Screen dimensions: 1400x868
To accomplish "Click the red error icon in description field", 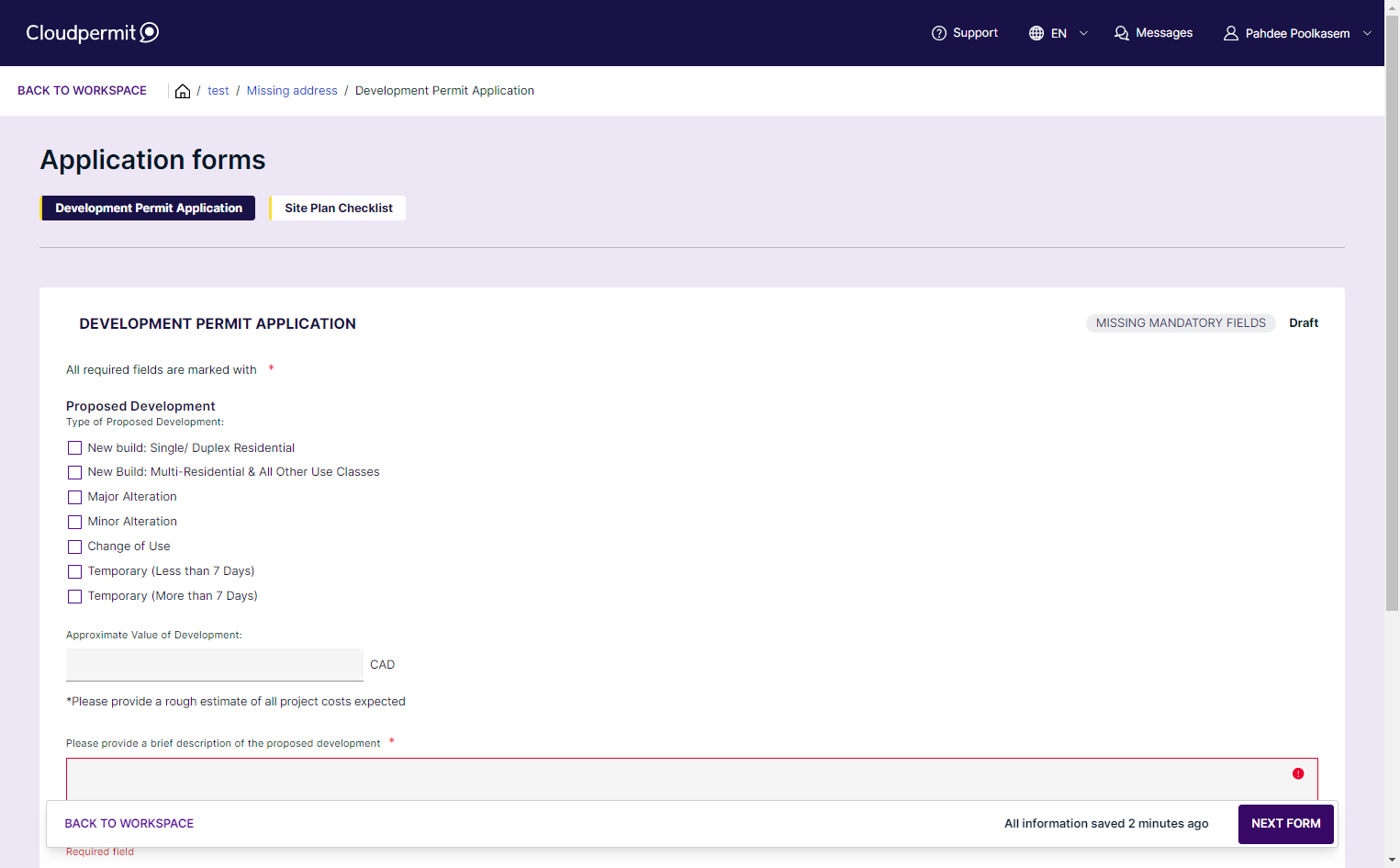I will coord(1298,773).
